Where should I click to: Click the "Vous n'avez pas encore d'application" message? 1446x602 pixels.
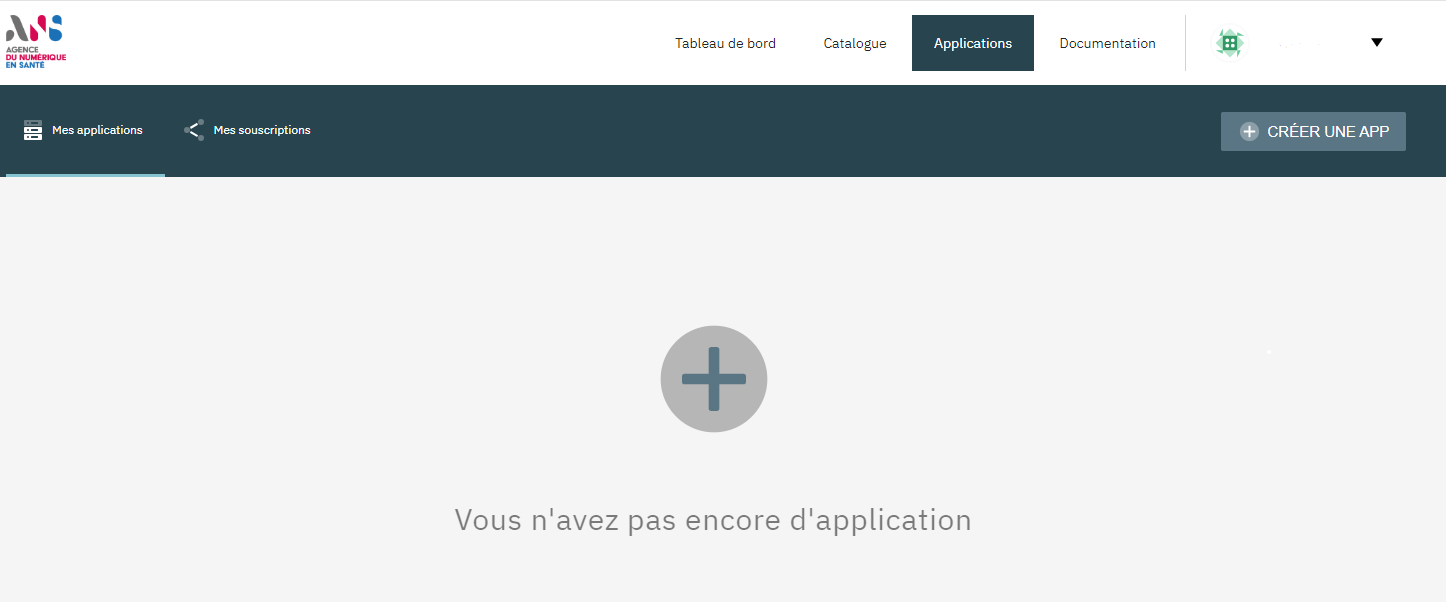point(713,520)
